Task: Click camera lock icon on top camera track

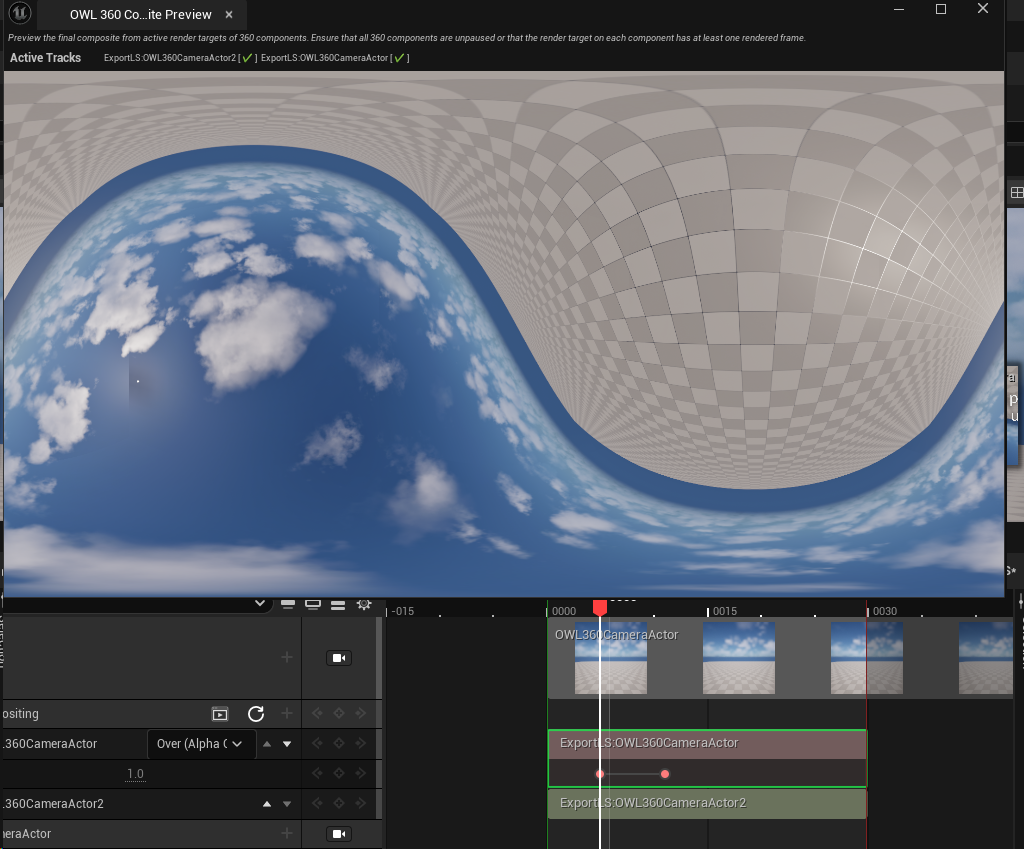Action: click(339, 658)
